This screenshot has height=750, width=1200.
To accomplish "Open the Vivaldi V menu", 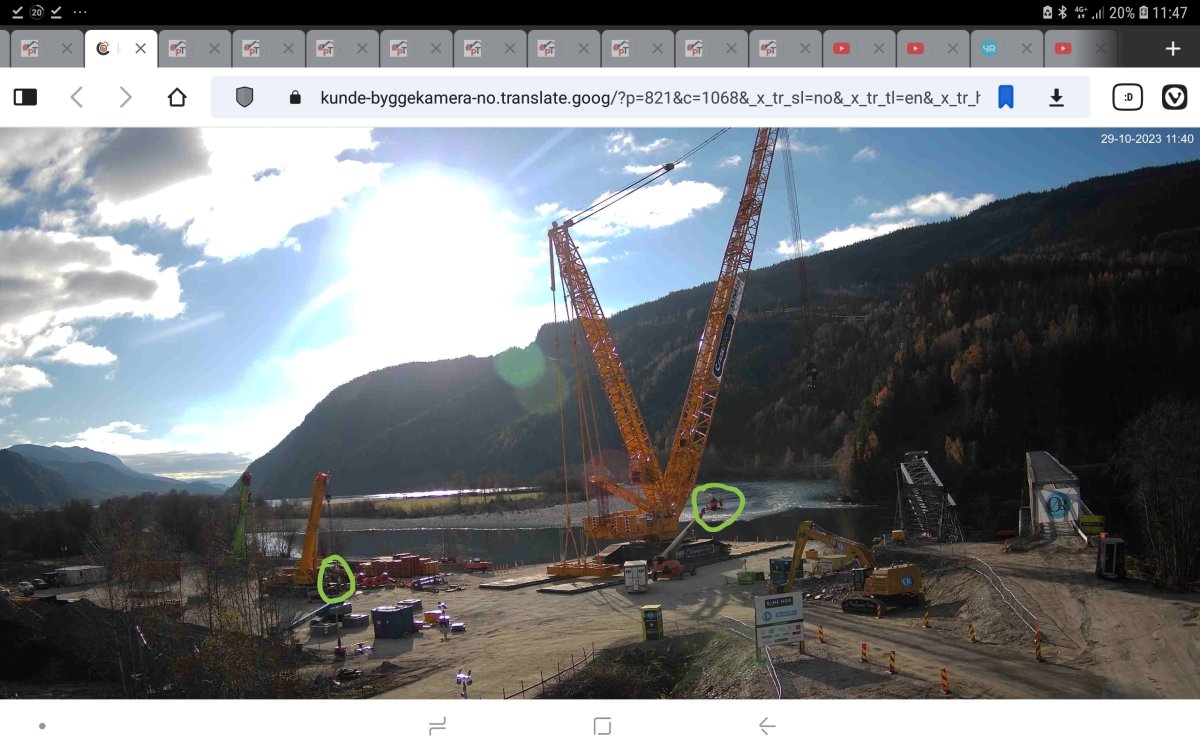I will 1174,97.
